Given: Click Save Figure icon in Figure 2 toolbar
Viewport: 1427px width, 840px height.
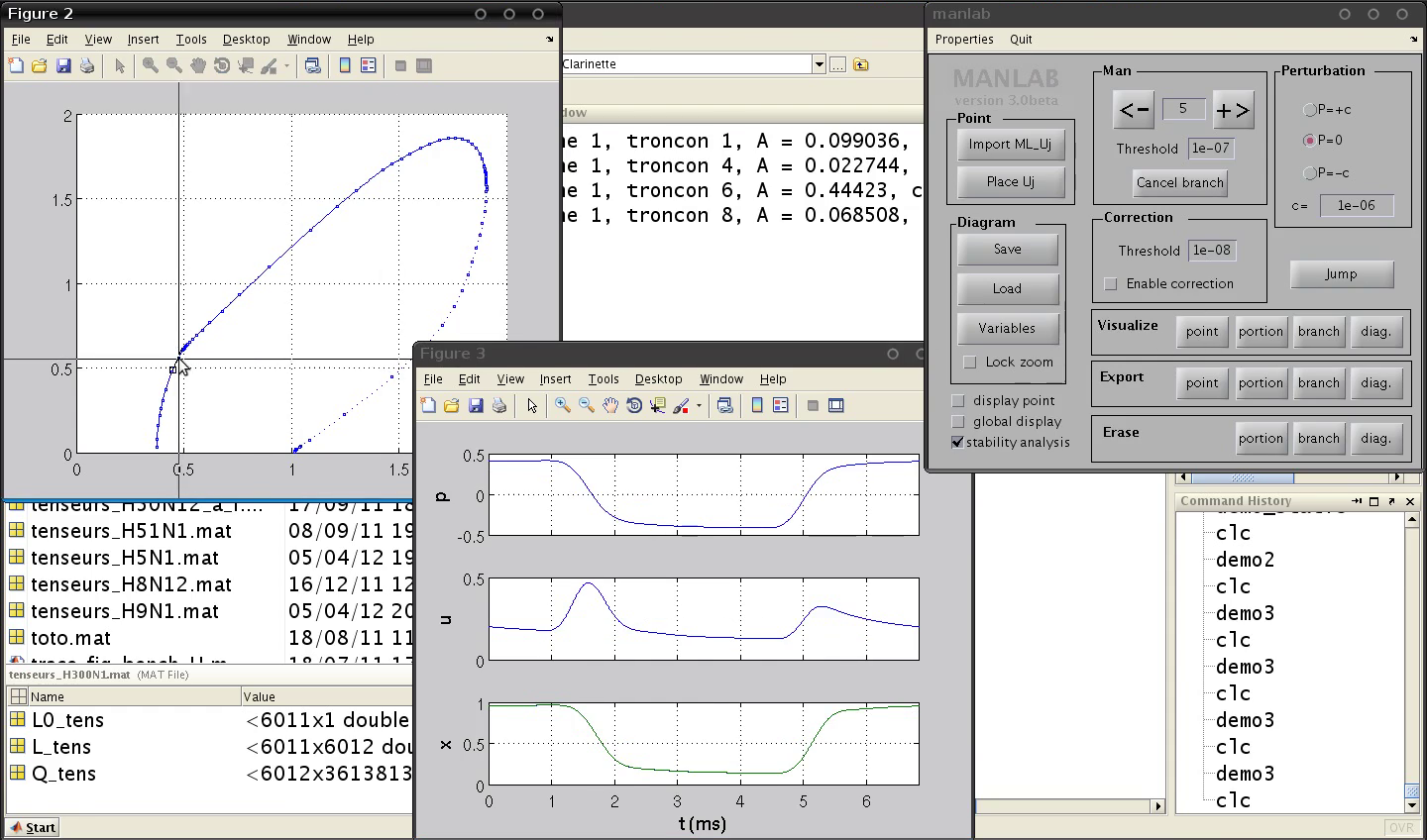Looking at the screenshot, I should [x=63, y=66].
